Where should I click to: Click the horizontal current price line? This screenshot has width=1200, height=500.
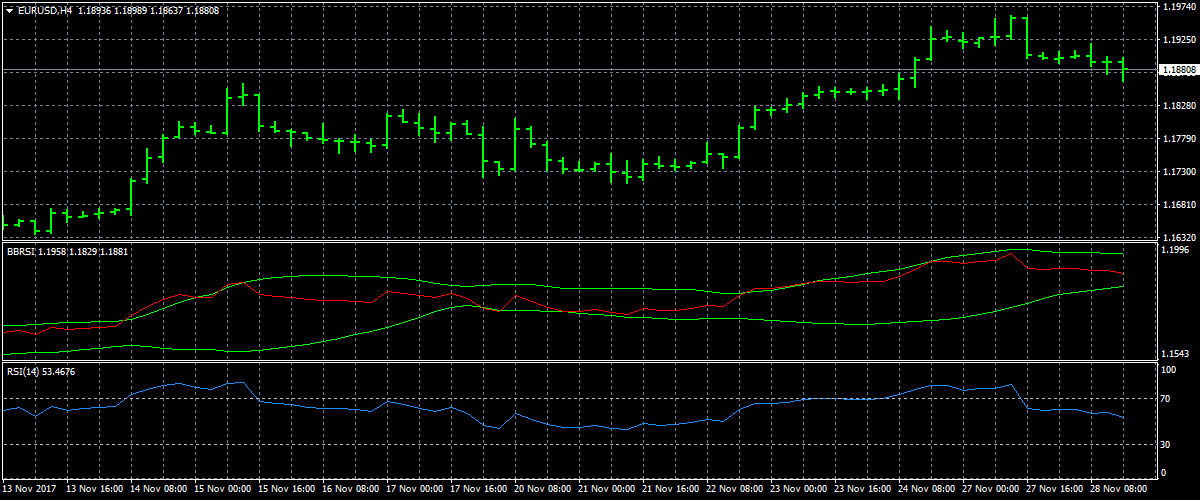600,70
